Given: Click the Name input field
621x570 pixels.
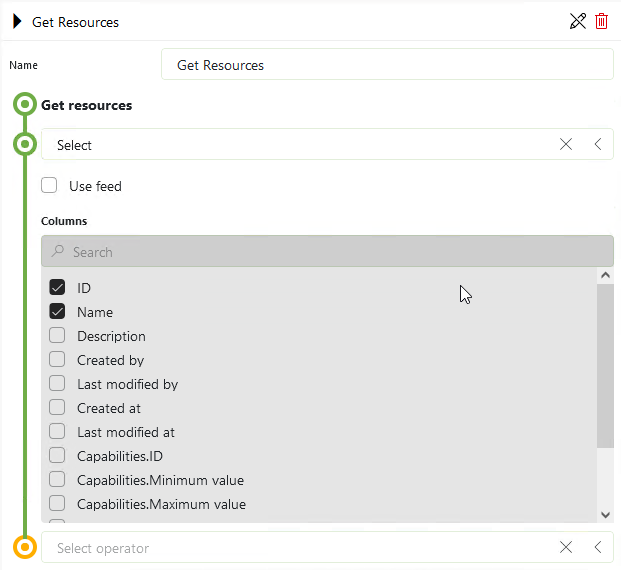Looking at the screenshot, I should [x=387, y=64].
